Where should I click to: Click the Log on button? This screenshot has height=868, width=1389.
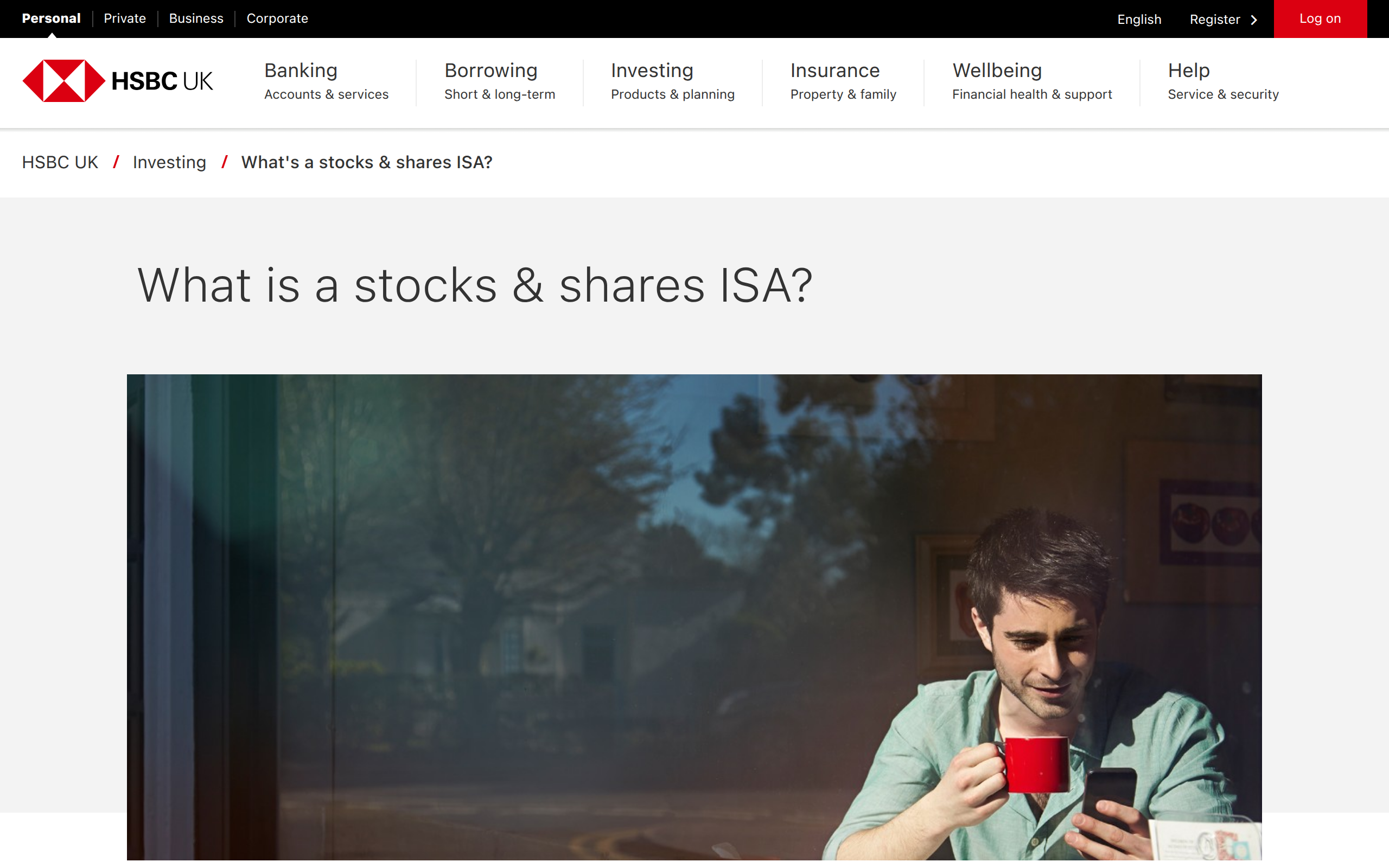pos(1320,18)
